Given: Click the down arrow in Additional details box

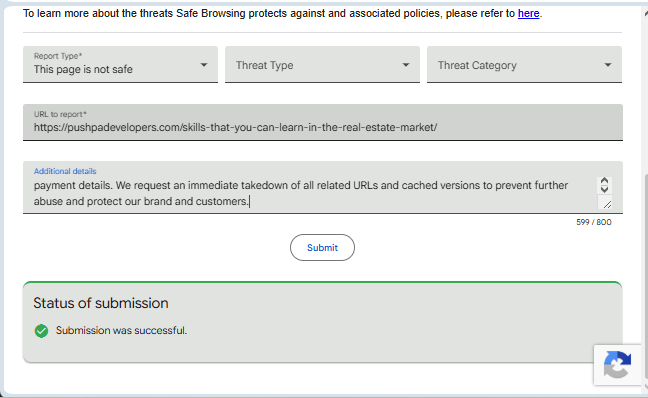Looking at the screenshot, I should point(604,189).
